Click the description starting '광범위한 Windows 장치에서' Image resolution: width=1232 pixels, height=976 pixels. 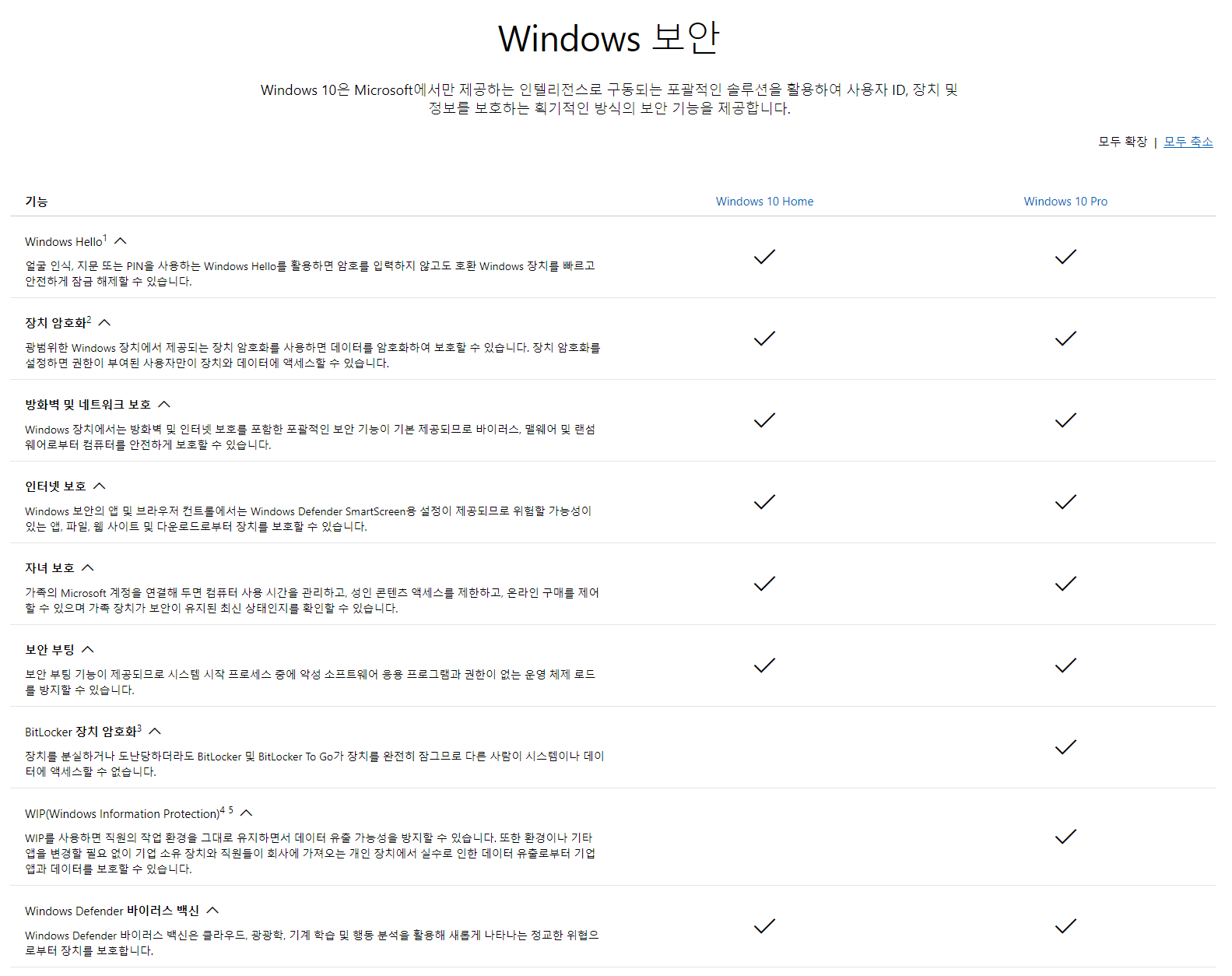pos(313,356)
